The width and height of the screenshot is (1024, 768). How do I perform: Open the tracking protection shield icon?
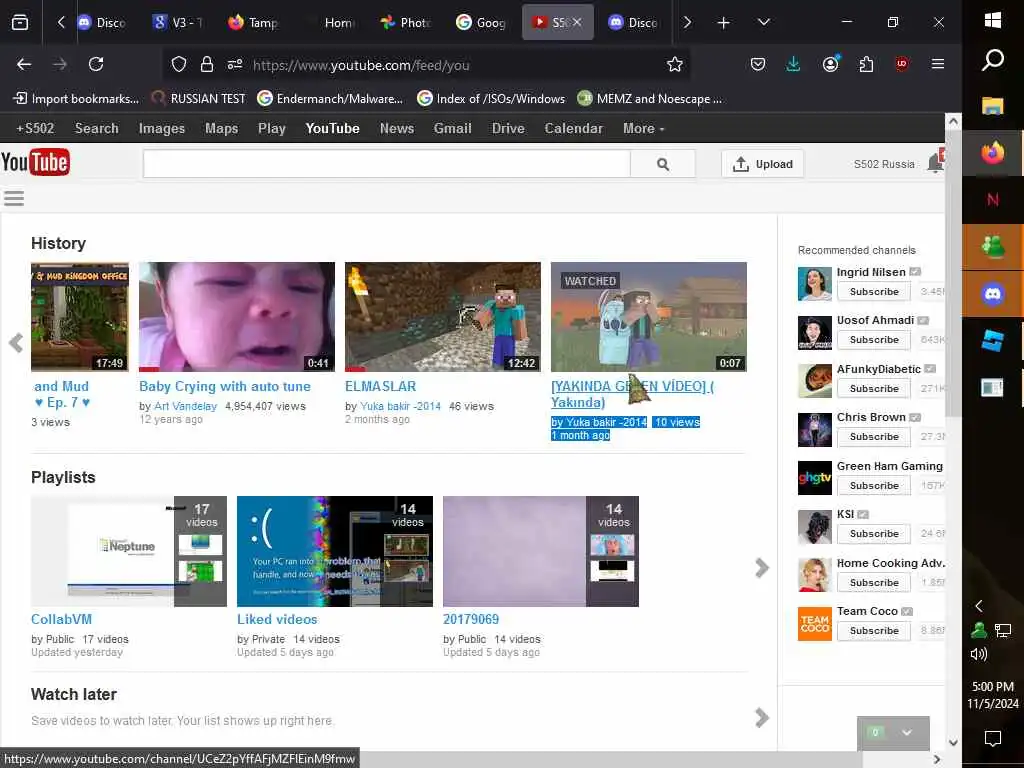(179, 64)
